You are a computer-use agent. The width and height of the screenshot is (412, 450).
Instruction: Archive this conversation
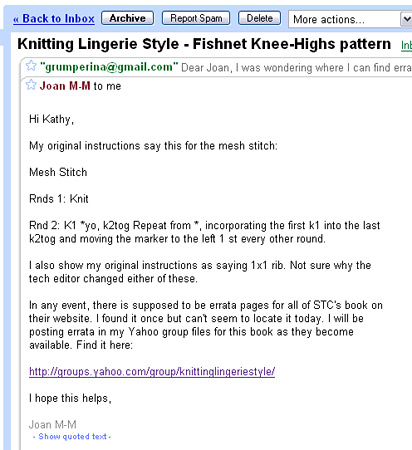[x=127, y=18]
